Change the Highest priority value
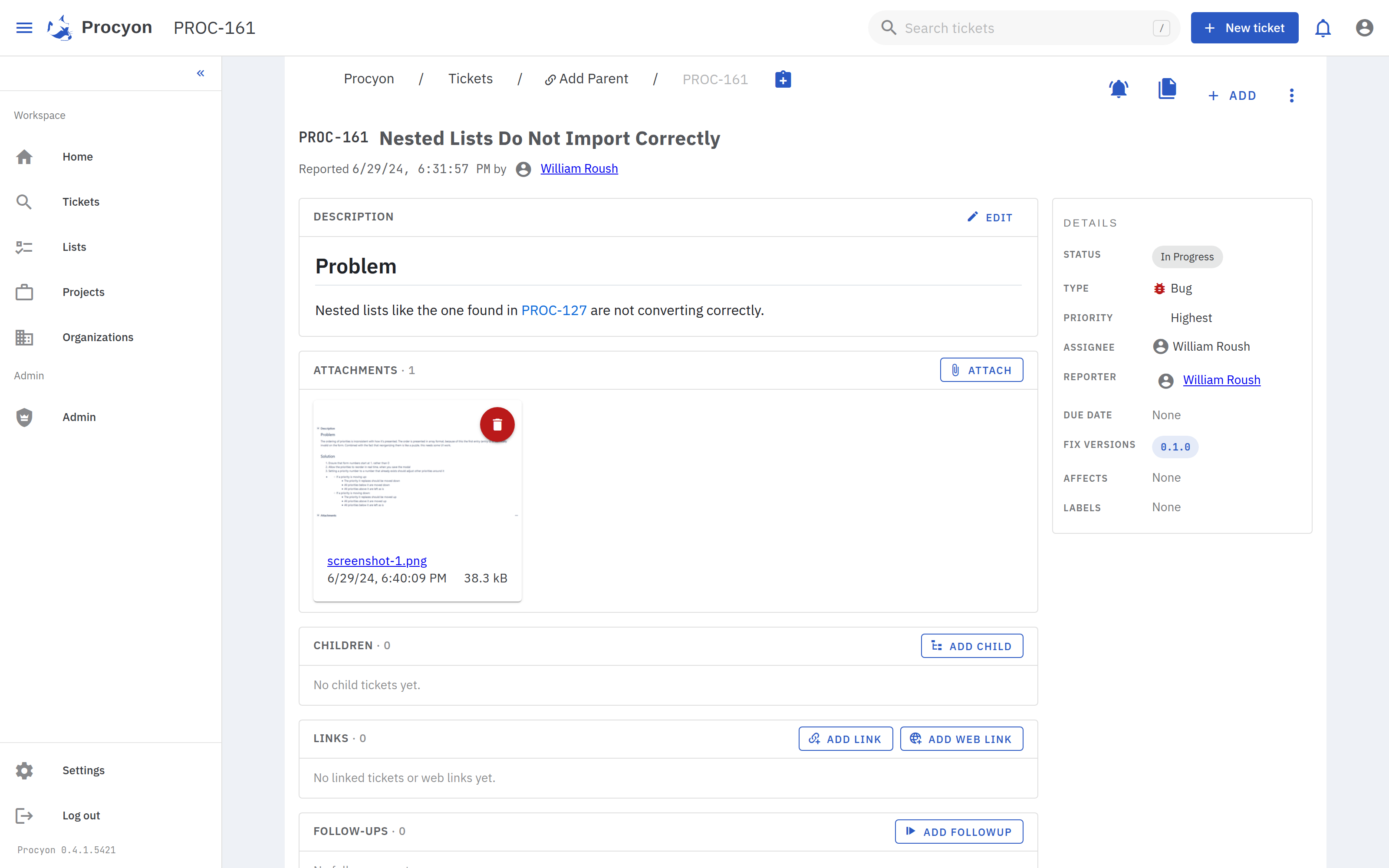Screen dimensions: 1389x868 click(1191, 318)
